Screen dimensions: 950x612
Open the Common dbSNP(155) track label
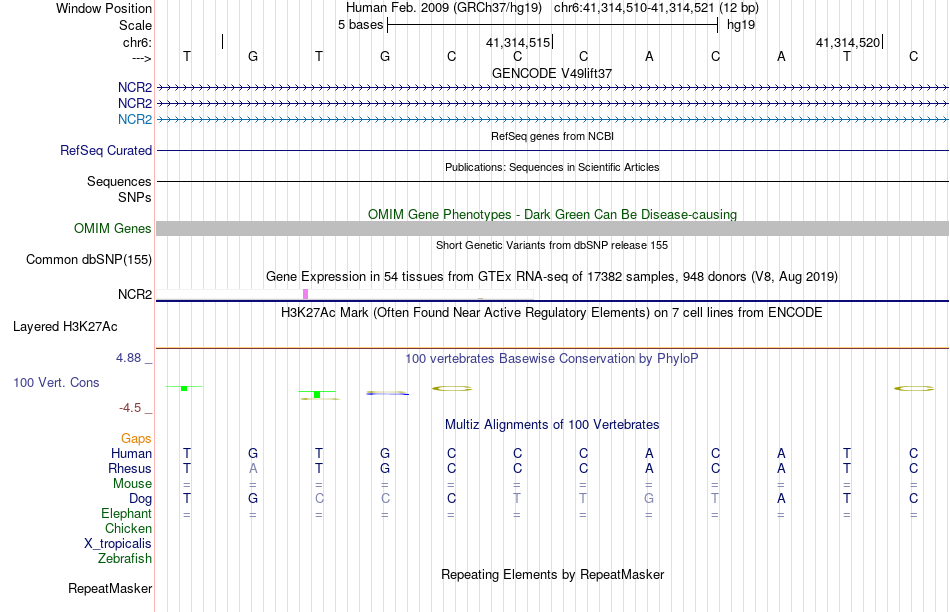pos(89,259)
